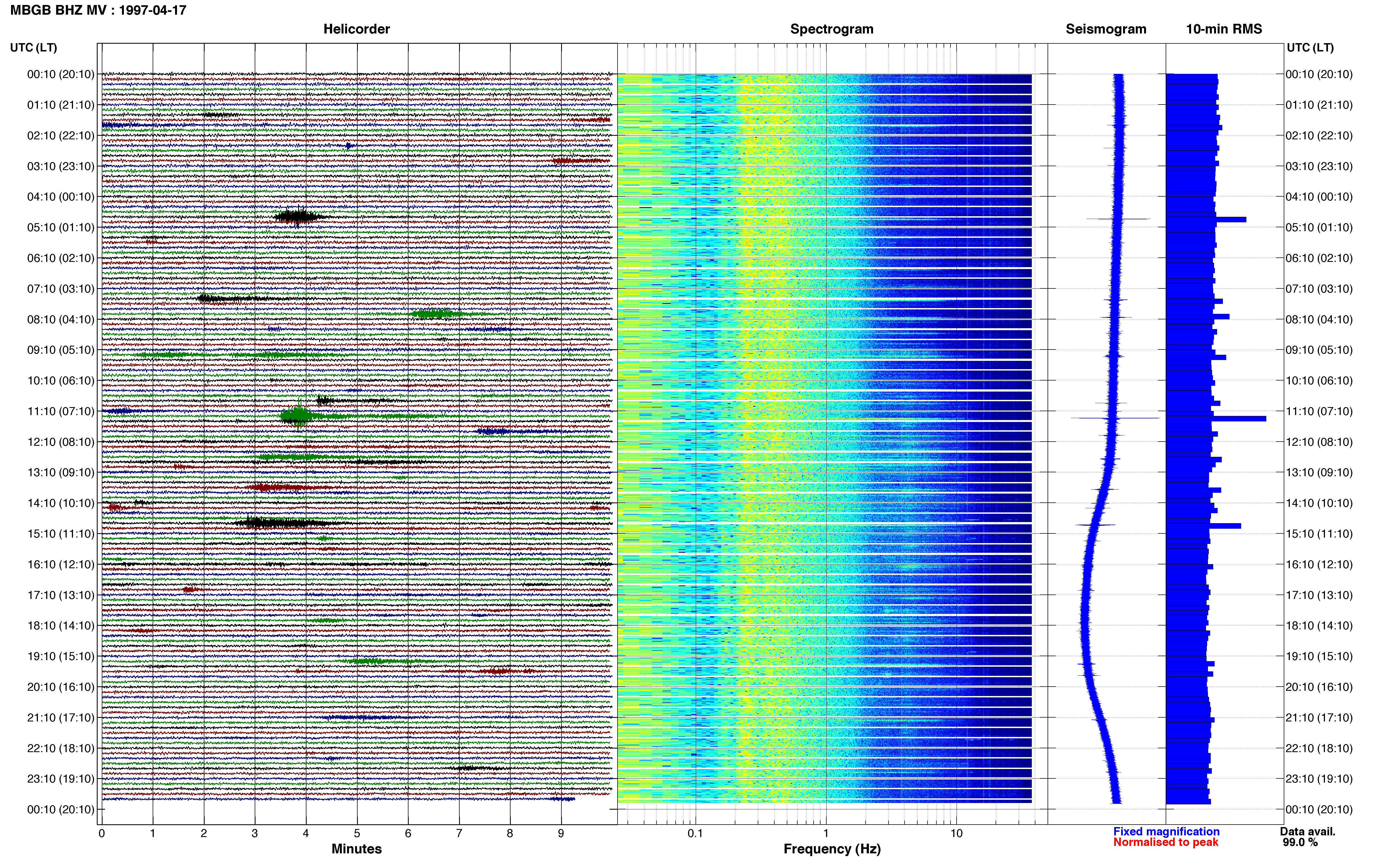Click left time label '05:10 (01:10)'
Screen dimensions: 1388x868
click(61, 227)
